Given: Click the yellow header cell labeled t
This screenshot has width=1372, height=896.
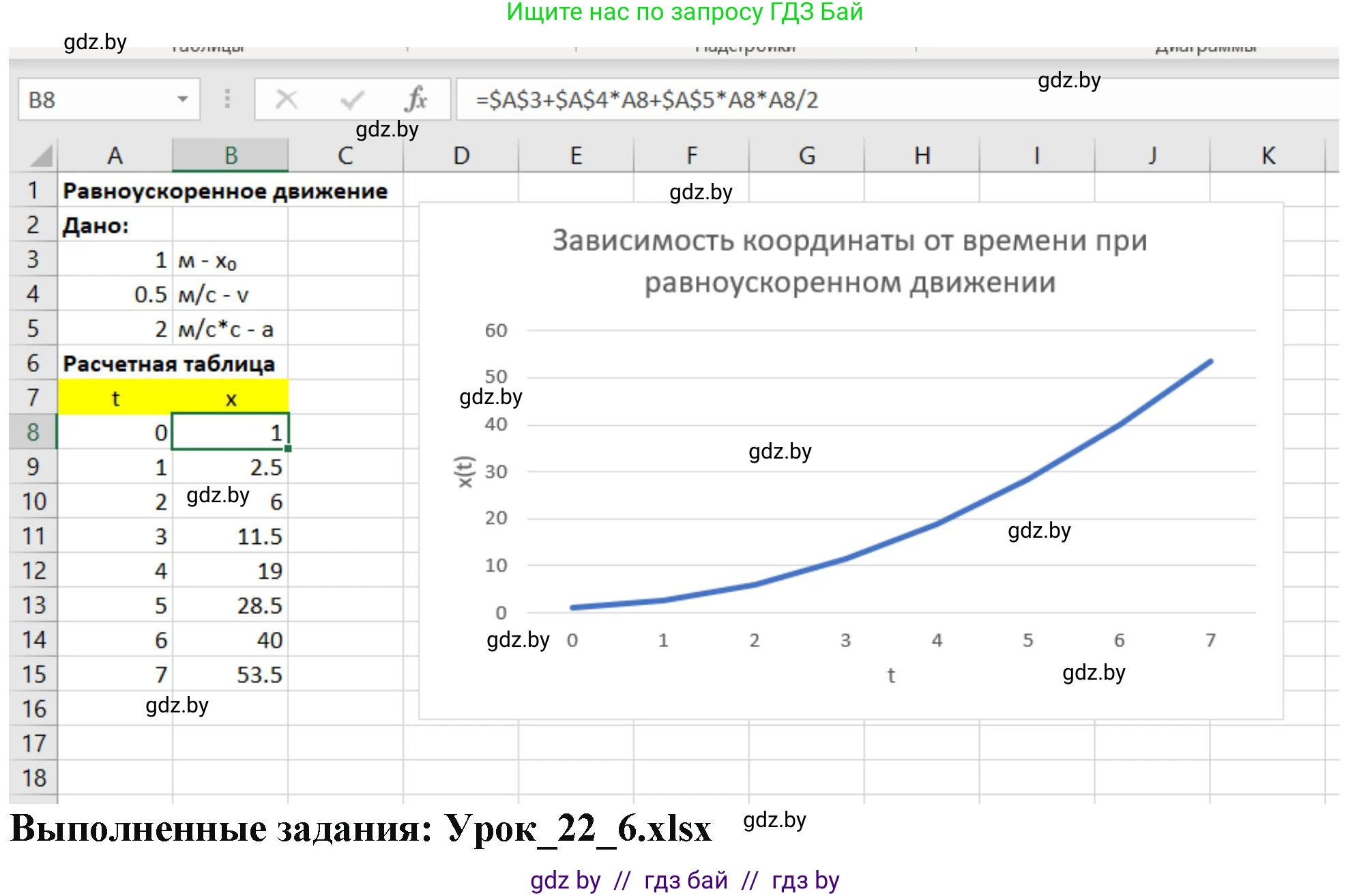Looking at the screenshot, I should pos(116,398).
